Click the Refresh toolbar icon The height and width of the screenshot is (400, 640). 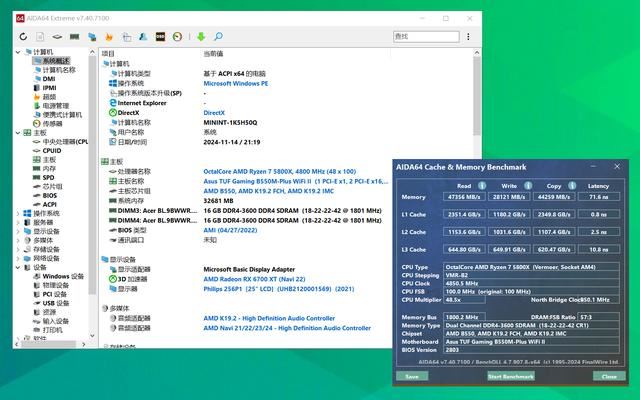click(22, 37)
